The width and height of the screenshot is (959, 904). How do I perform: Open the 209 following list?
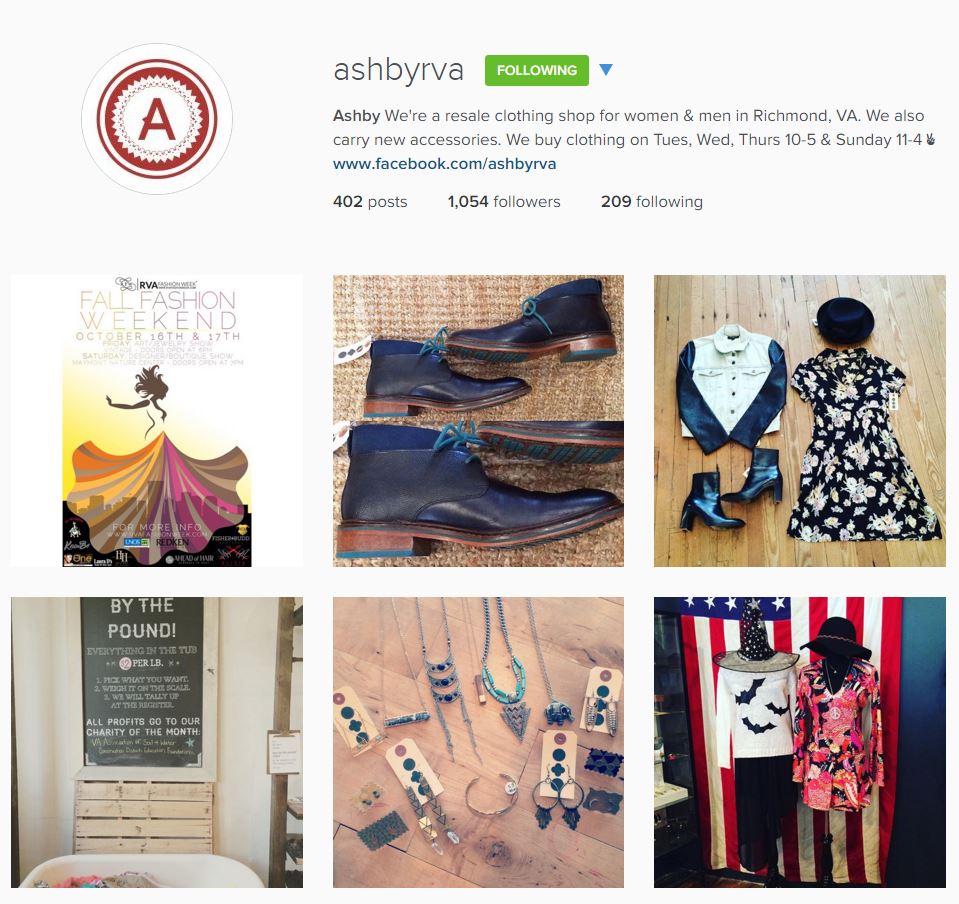[651, 202]
